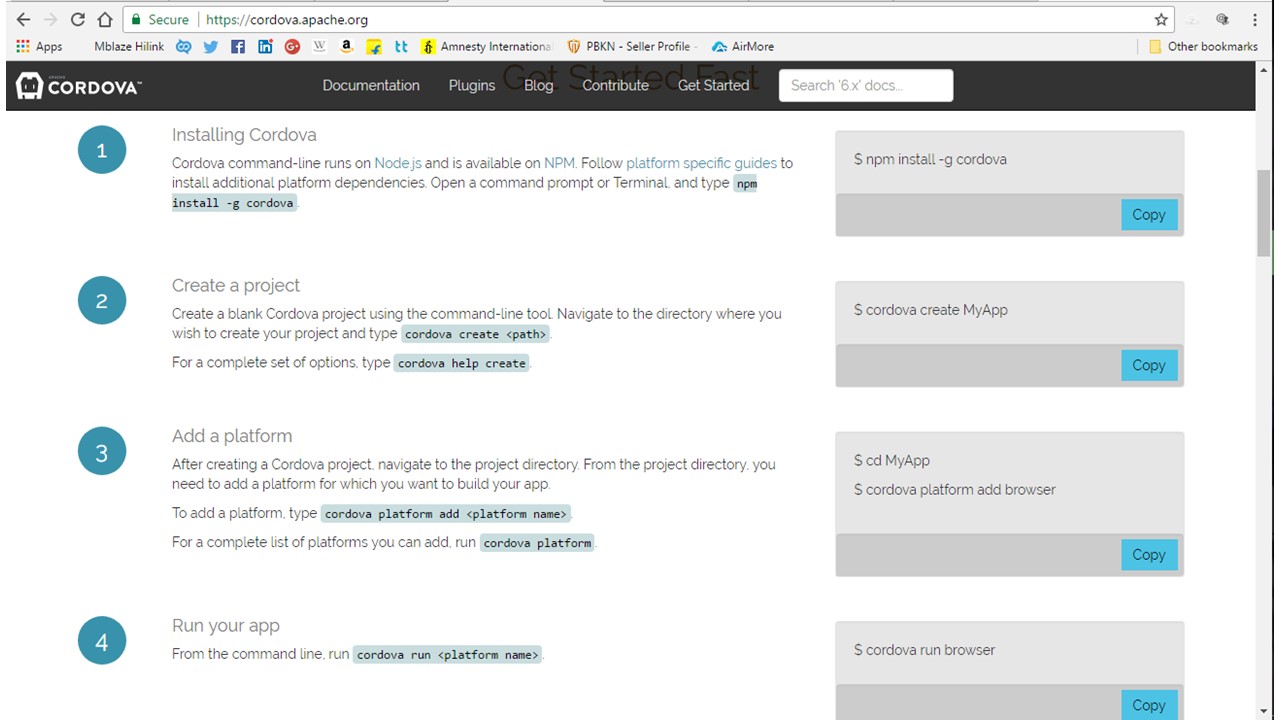The width and height of the screenshot is (1280, 720).
Task: Open the Amazon bookmark icon
Action: pos(346,46)
